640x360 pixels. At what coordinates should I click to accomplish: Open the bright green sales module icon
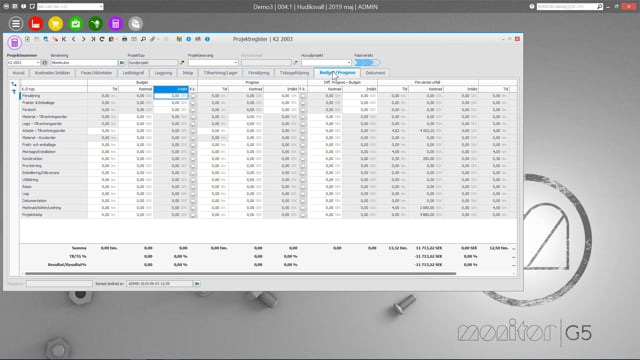click(76, 24)
